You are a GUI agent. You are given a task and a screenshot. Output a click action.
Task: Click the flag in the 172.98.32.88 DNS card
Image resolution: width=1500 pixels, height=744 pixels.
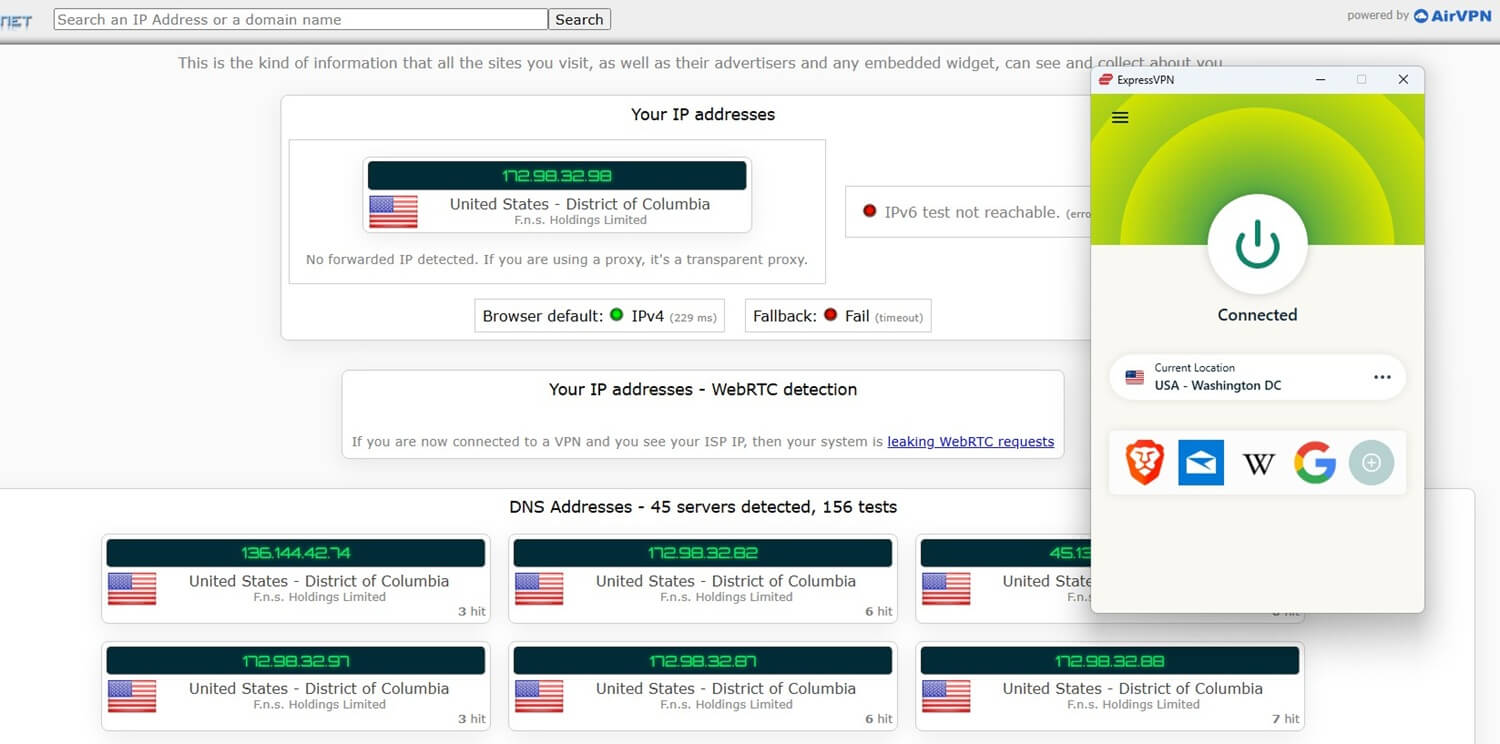(946, 696)
